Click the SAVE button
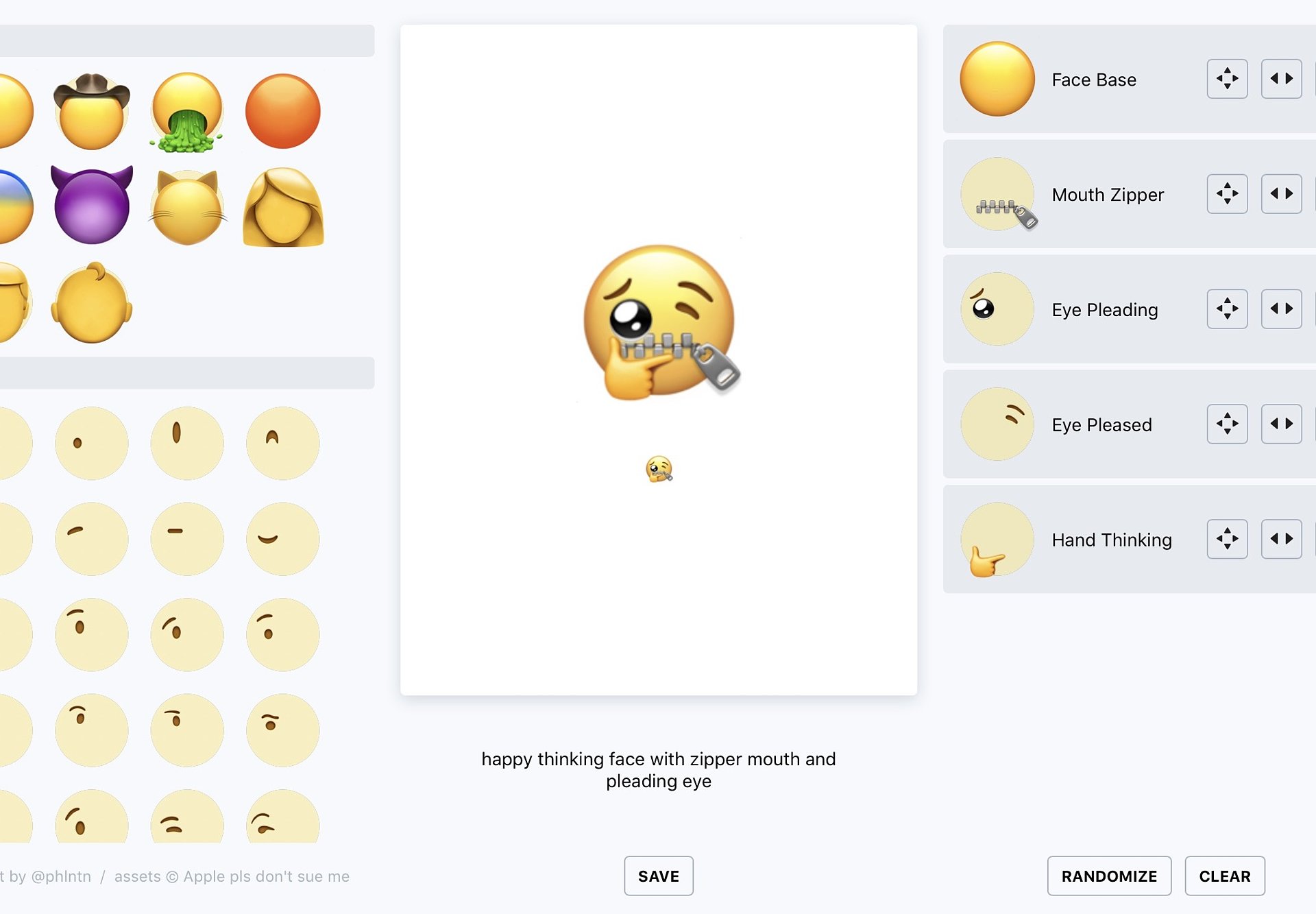Image resolution: width=1316 pixels, height=914 pixels. tap(658, 875)
